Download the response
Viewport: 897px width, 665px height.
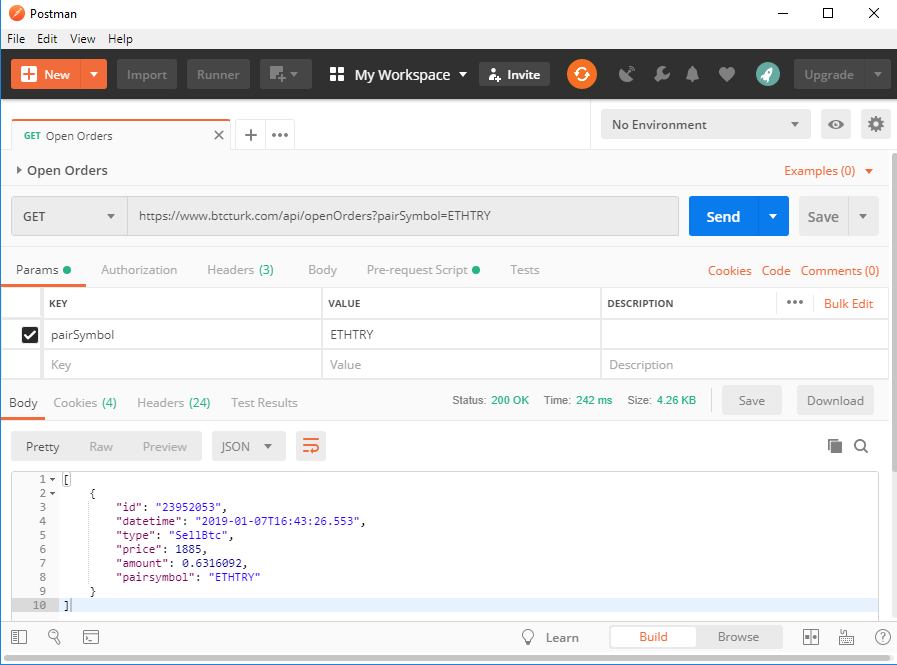pos(835,401)
